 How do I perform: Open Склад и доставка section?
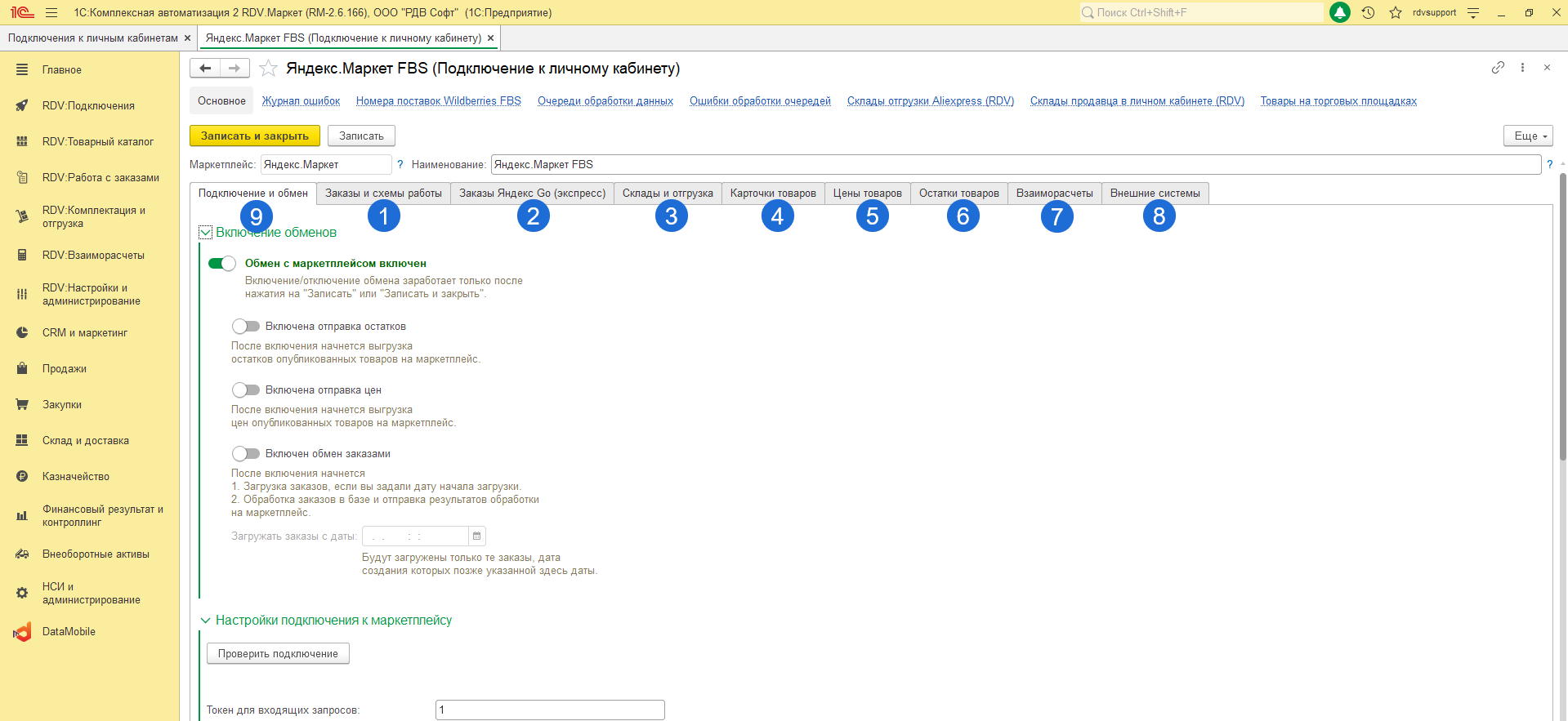point(90,440)
